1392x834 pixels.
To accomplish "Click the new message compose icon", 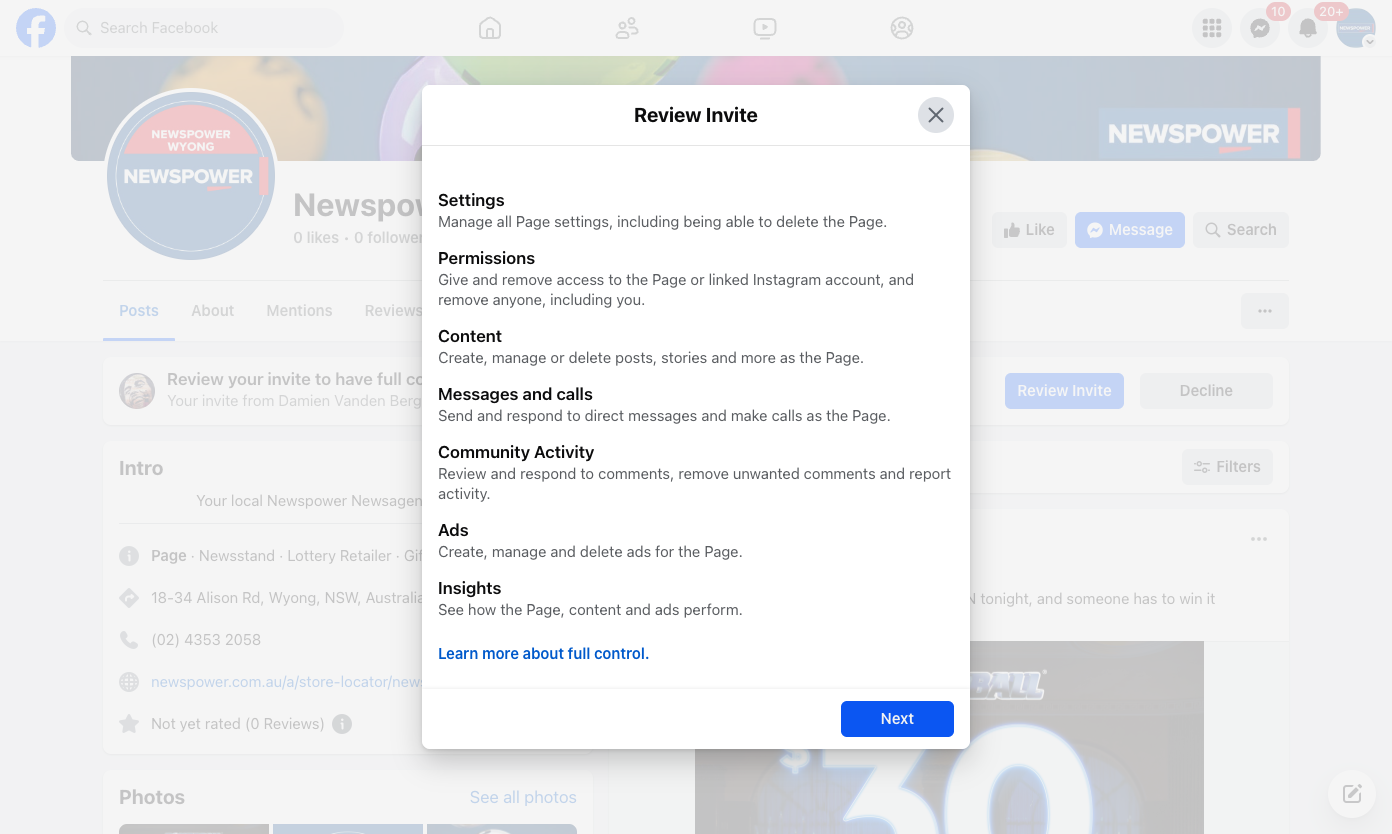I will tap(1352, 794).
